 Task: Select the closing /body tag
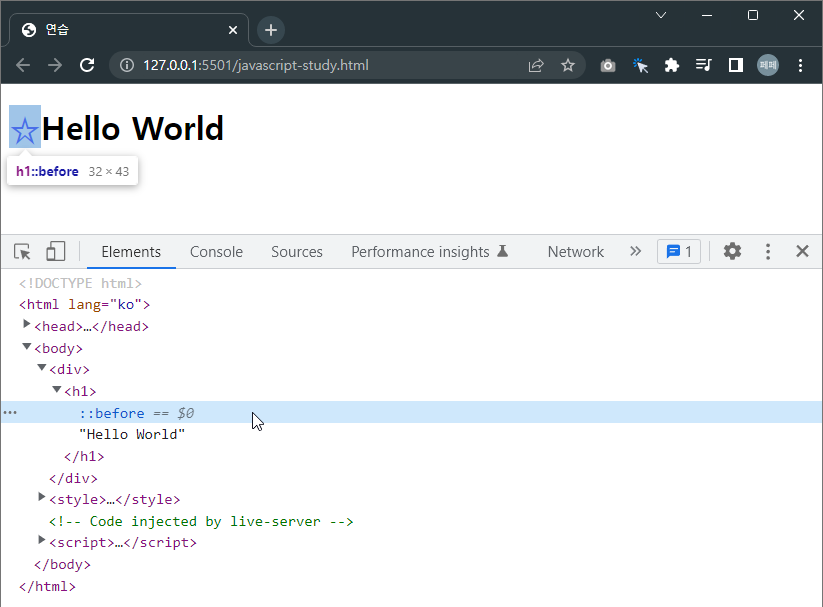pos(62,565)
